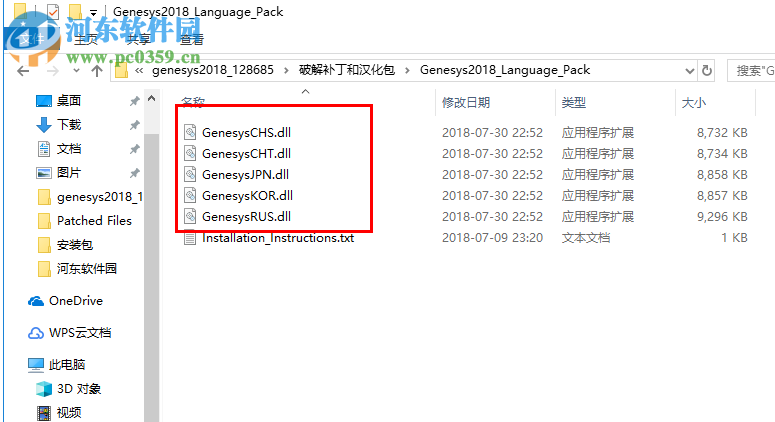Screen dimensions: 775x422
Task: Show hidden parent folders in address bar
Action: pyautogui.click(x=139, y=71)
